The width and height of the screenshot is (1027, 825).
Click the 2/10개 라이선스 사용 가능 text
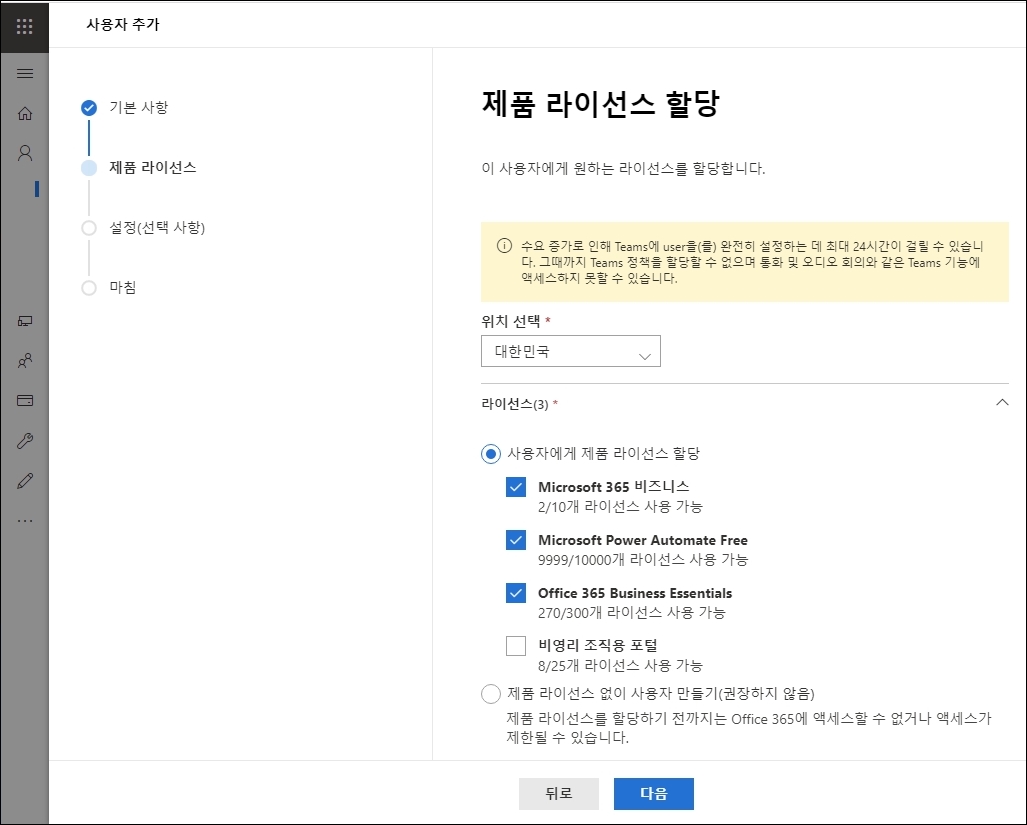click(620, 506)
